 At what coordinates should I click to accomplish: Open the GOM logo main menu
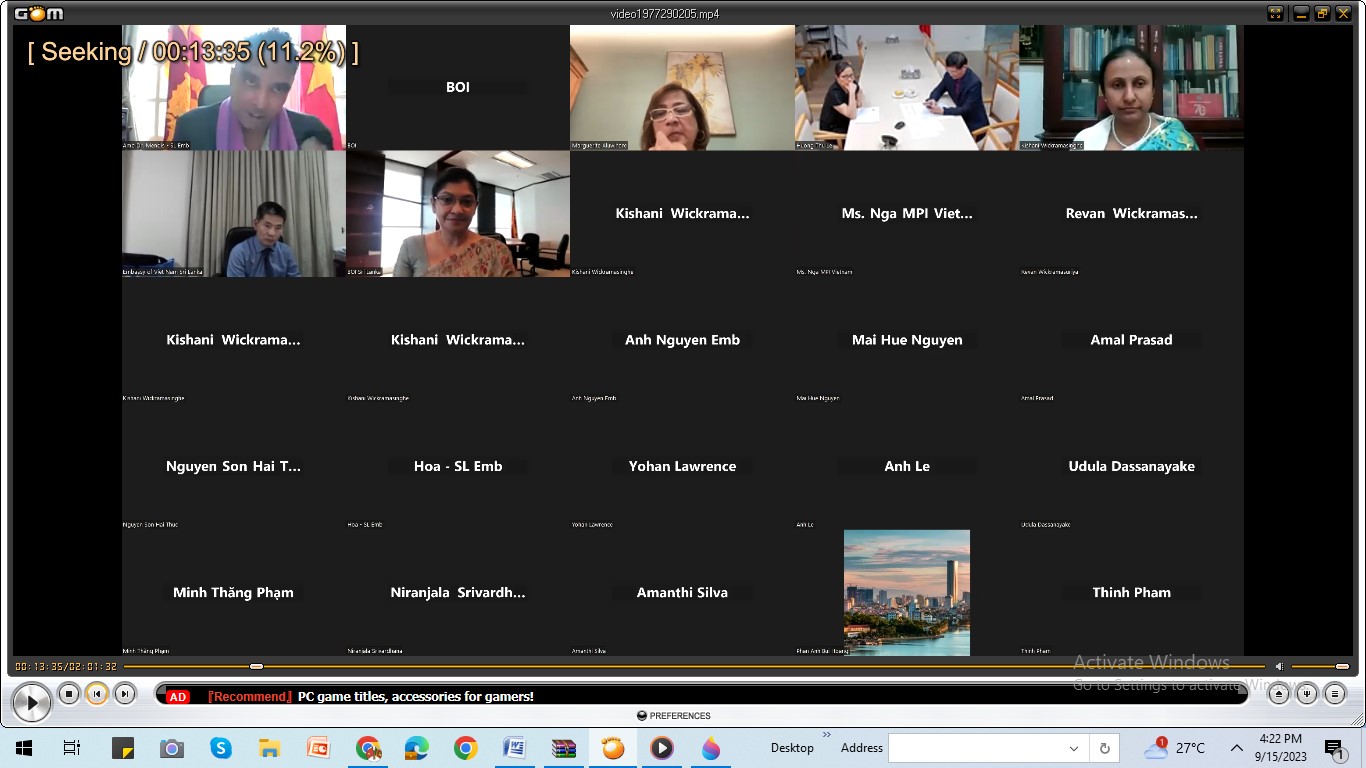[39, 13]
